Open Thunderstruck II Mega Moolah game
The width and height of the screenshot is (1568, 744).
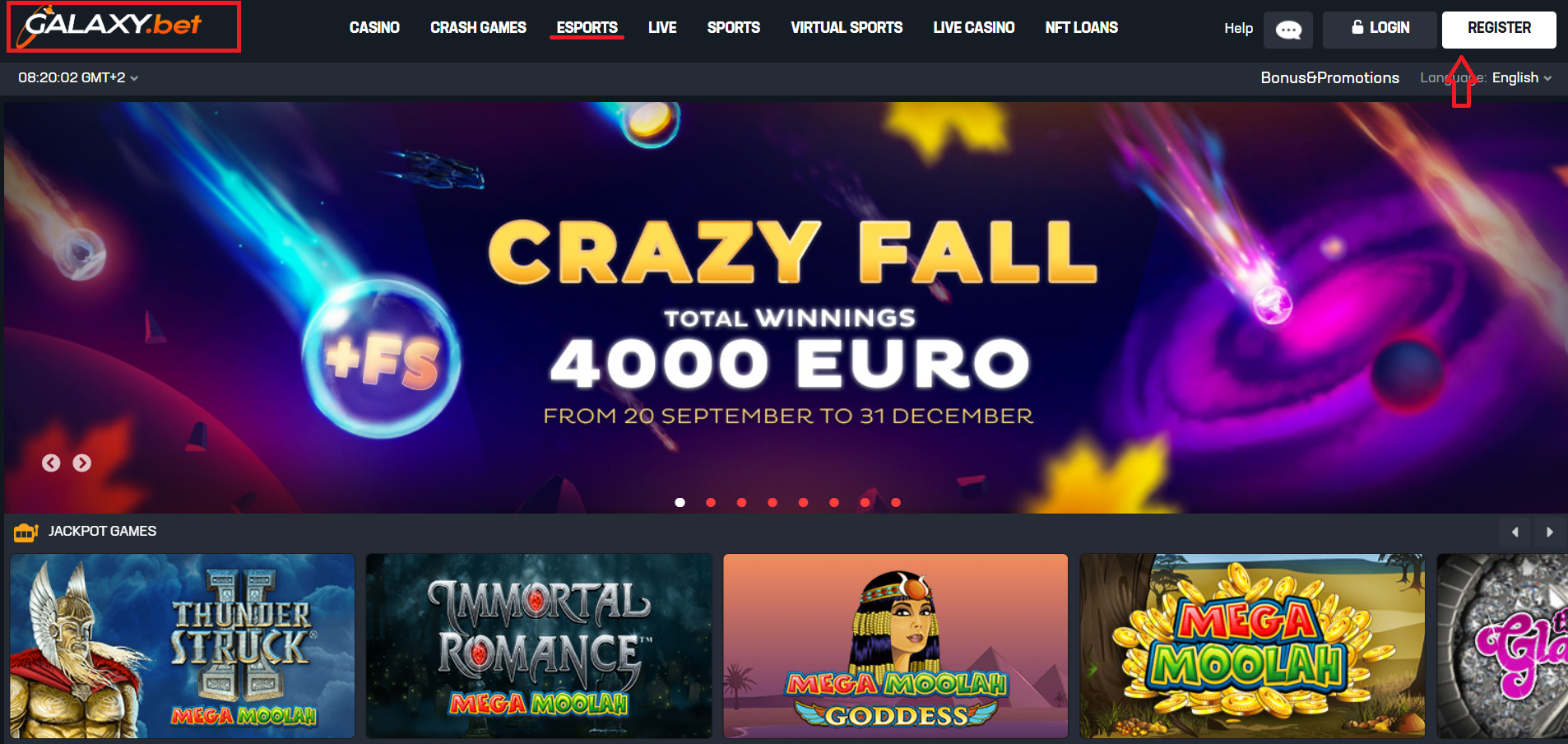click(x=183, y=646)
